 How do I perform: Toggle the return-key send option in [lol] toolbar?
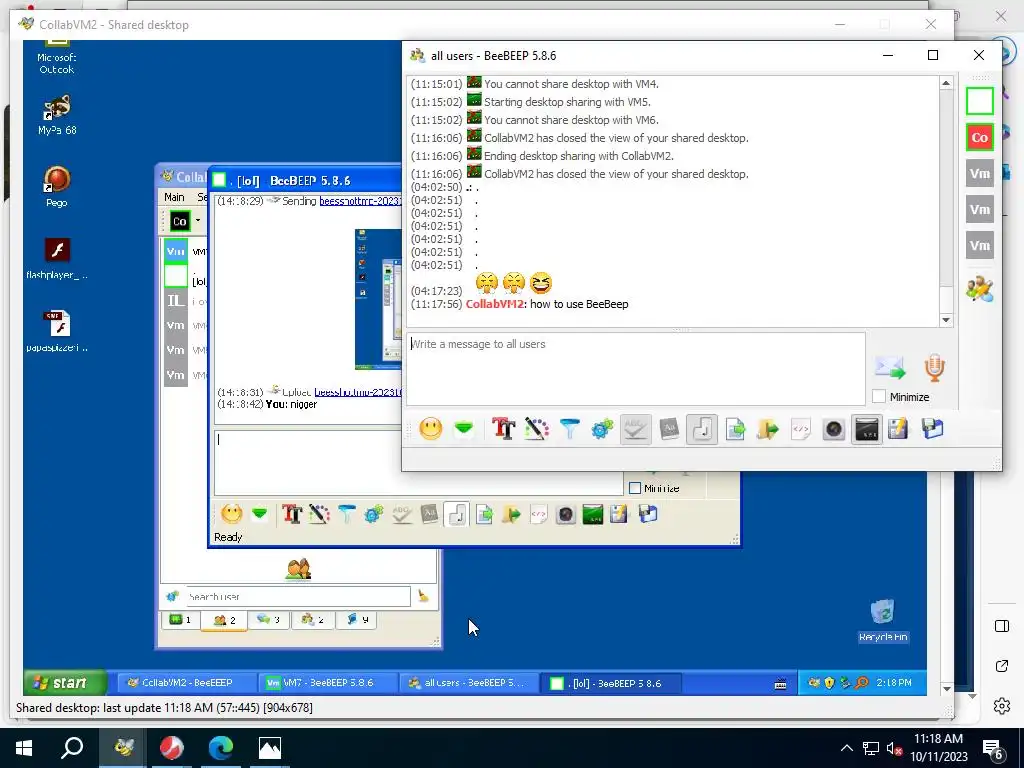(x=456, y=514)
